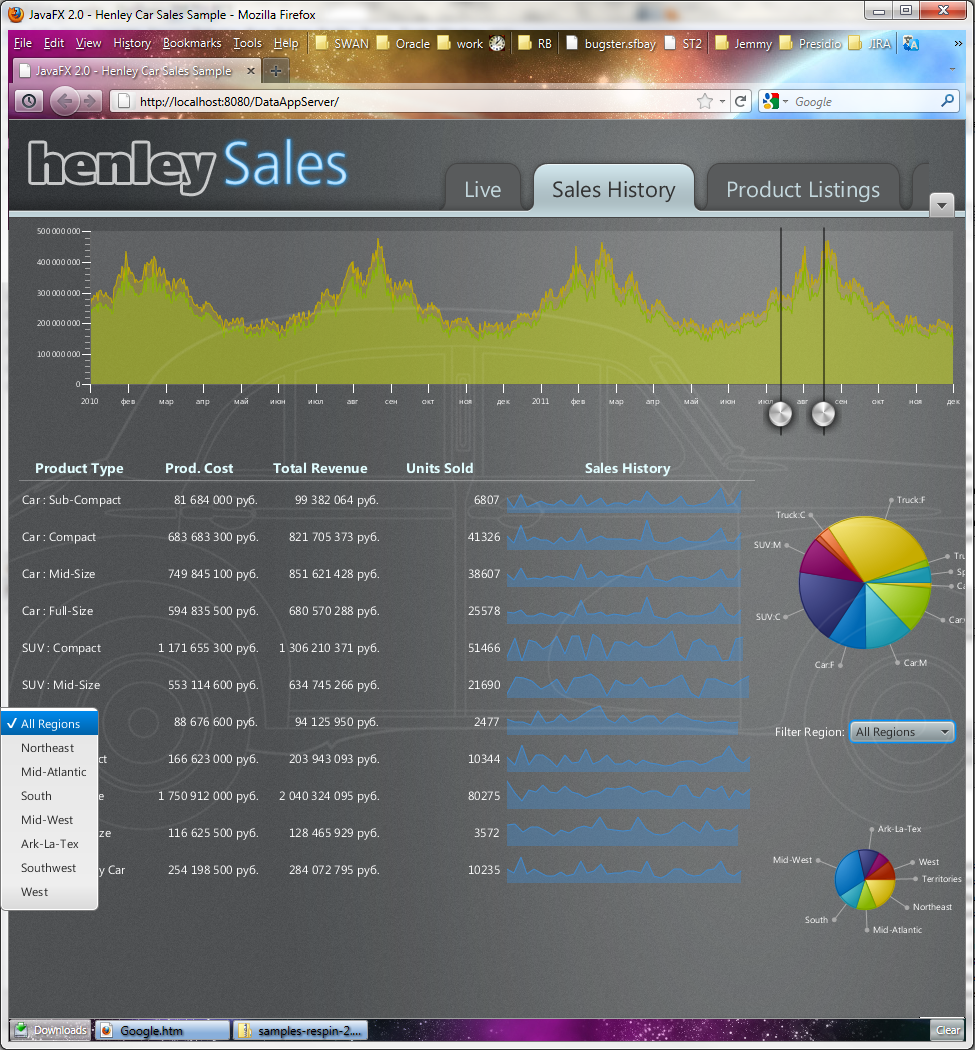Screen dimensions: 975x1050
Task: Click the search magnifier icon in Google box
Action: (947, 101)
